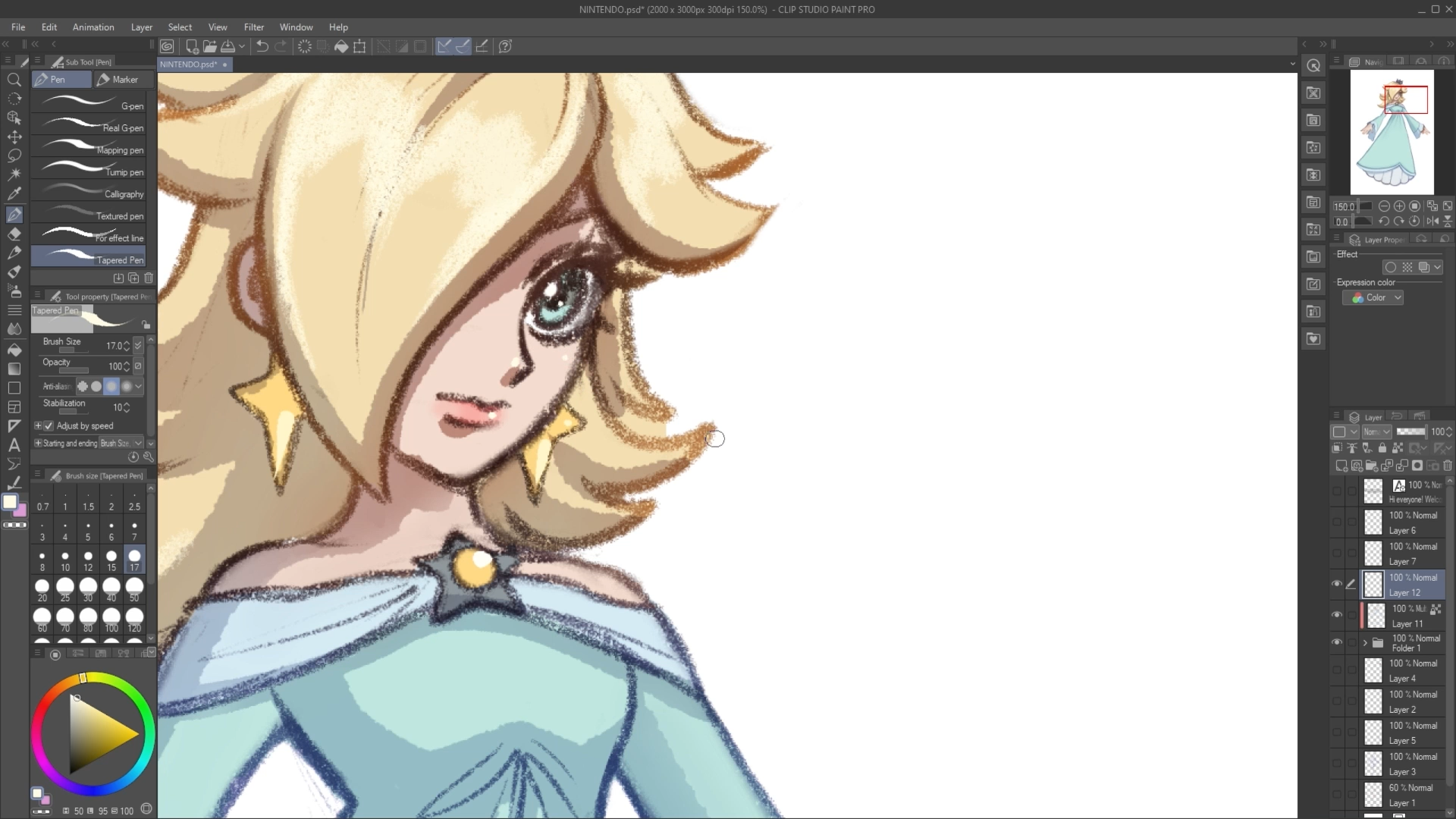Expand the Effect options dropdown in Layer Property

coord(1437,267)
